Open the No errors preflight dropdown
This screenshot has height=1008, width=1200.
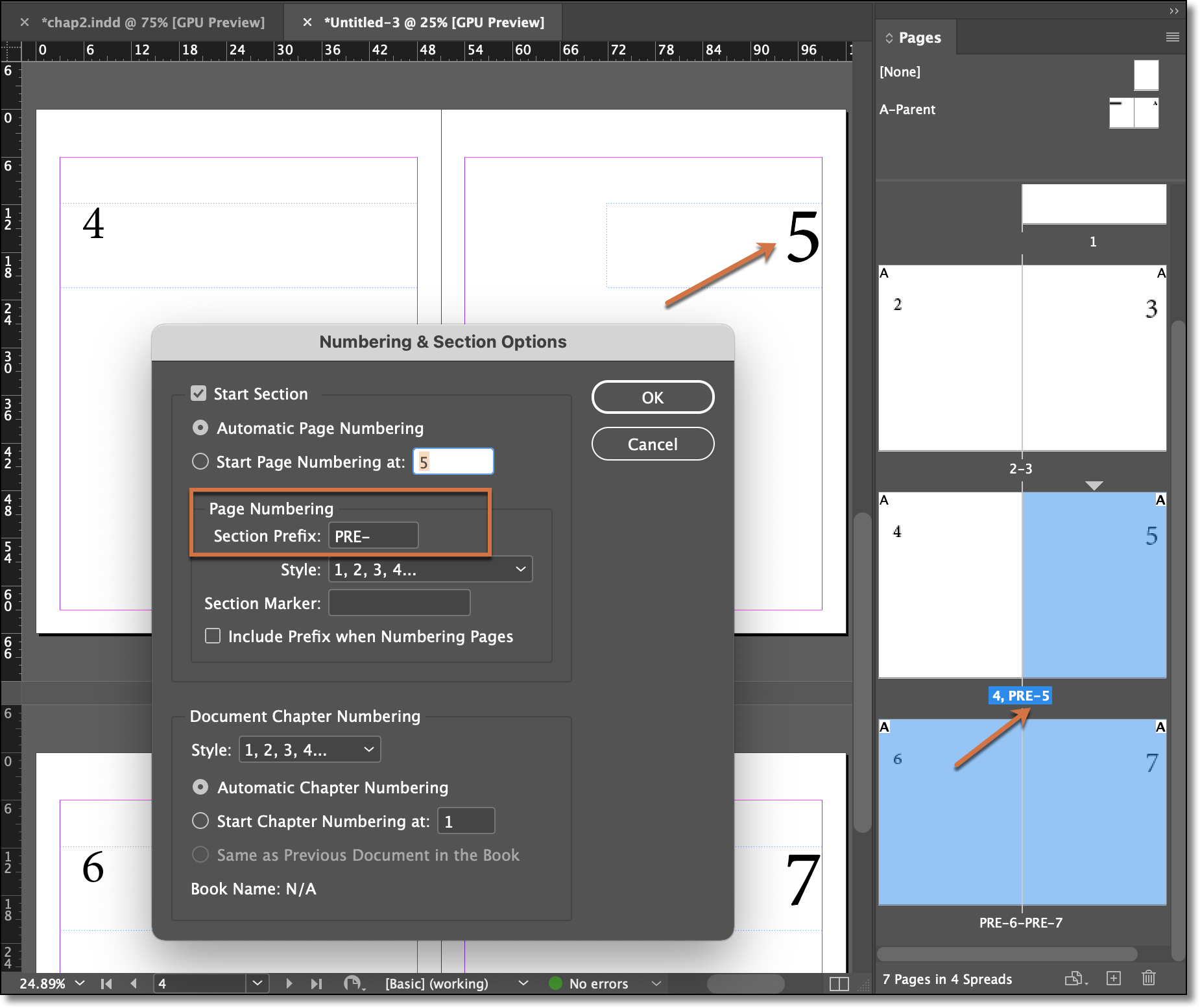[656, 983]
